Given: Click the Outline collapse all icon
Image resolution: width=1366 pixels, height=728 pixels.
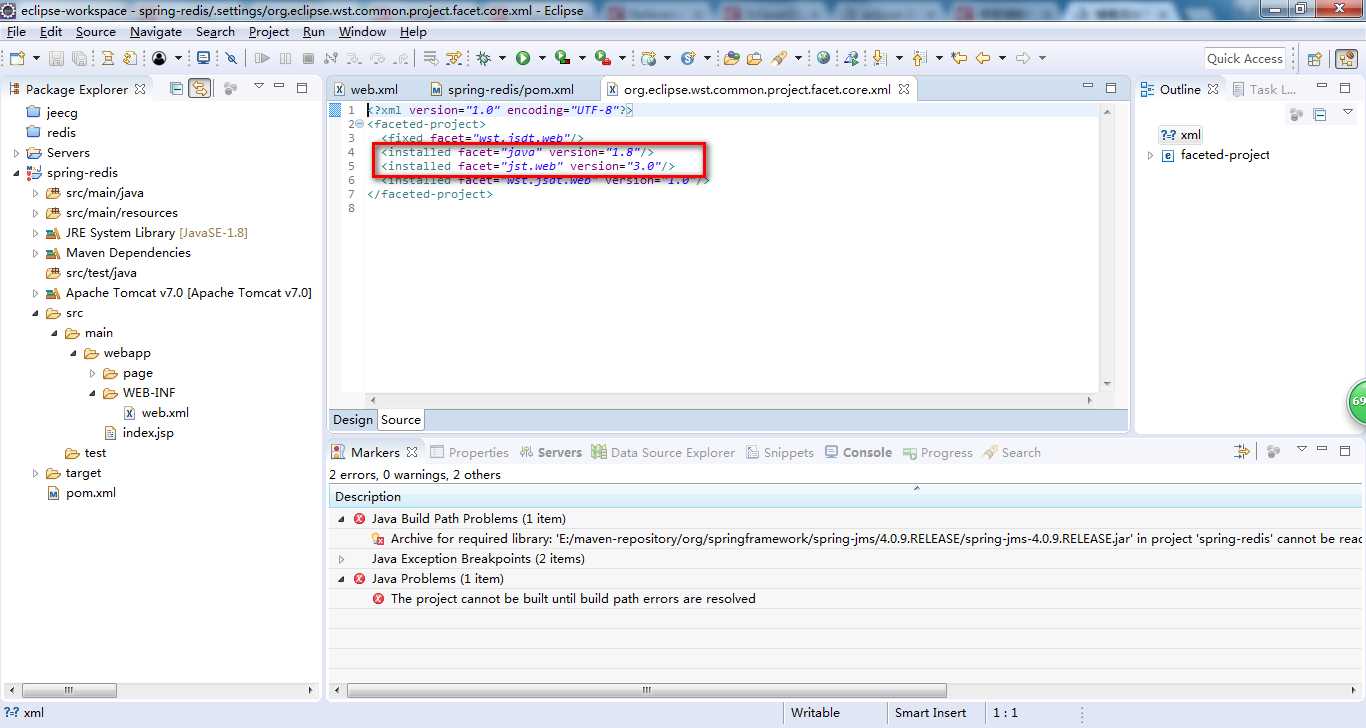Looking at the screenshot, I should (1319, 115).
